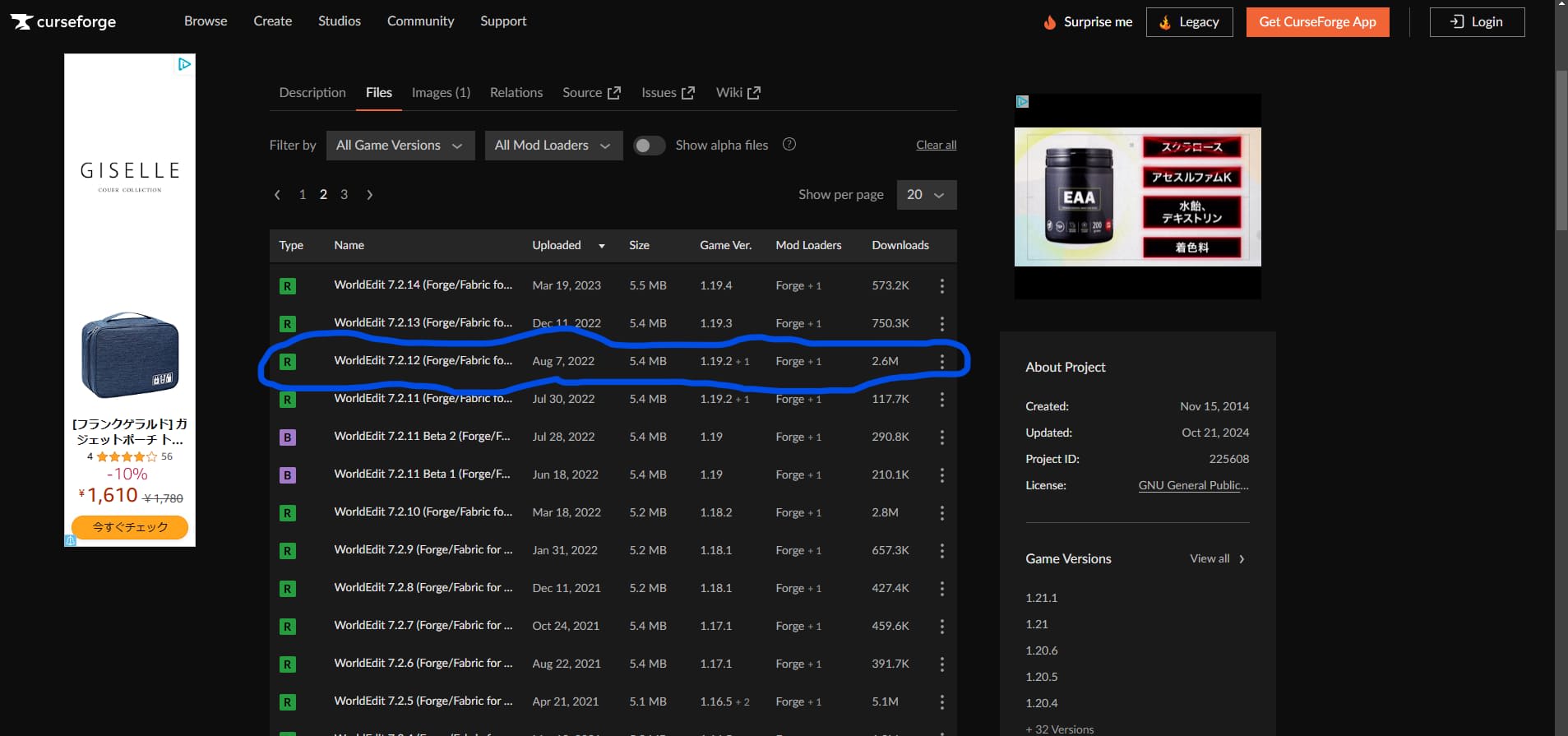Sort by the Uploaded column header
Image resolution: width=1568 pixels, height=736 pixels.
pyautogui.click(x=557, y=245)
